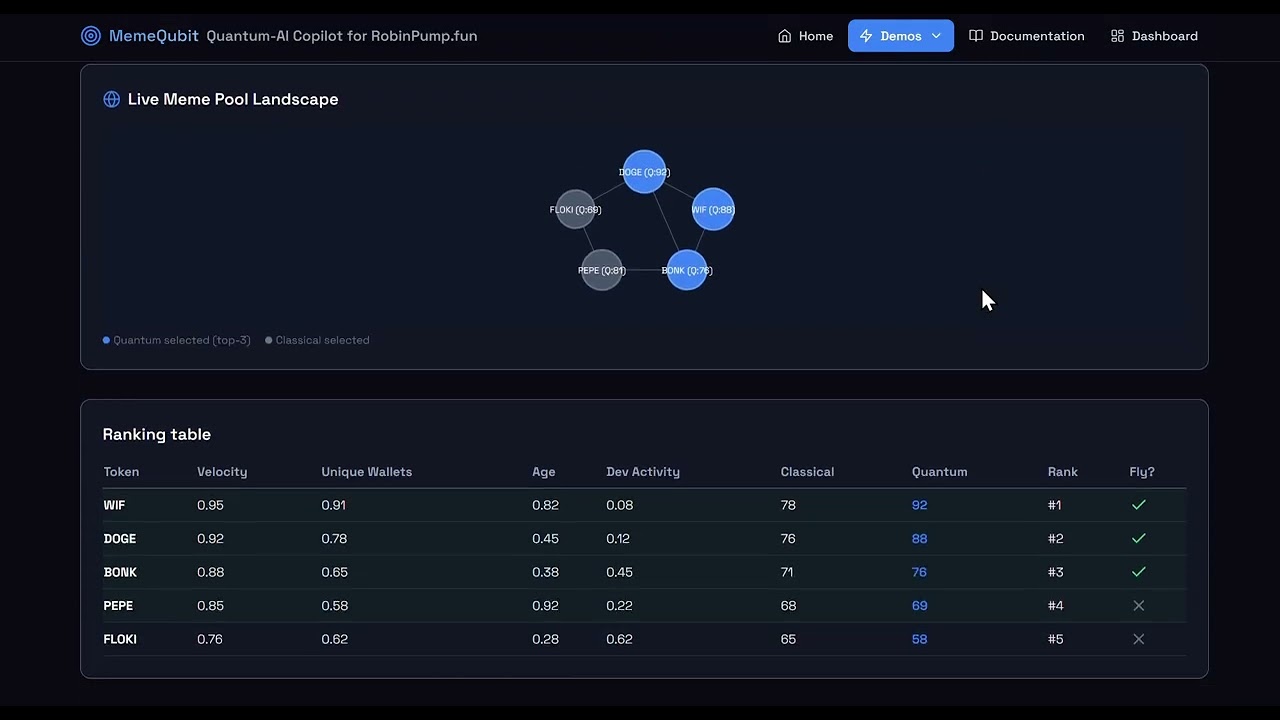
Task: Select the FLOKI node in the graph
Action: click(x=575, y=209)
